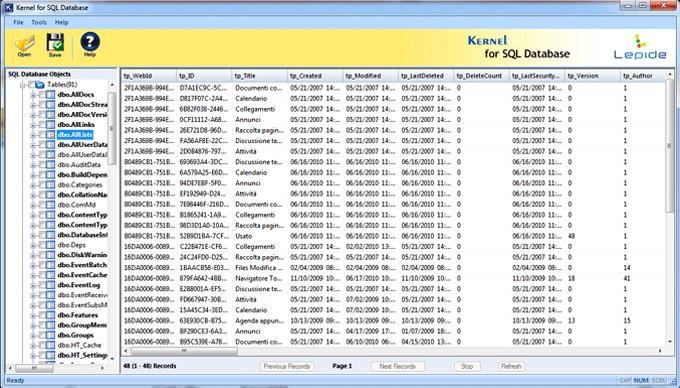Viewport: 680px width, 388px height.
Task: Click the Refresh button
Action: [x=511, y=366]
